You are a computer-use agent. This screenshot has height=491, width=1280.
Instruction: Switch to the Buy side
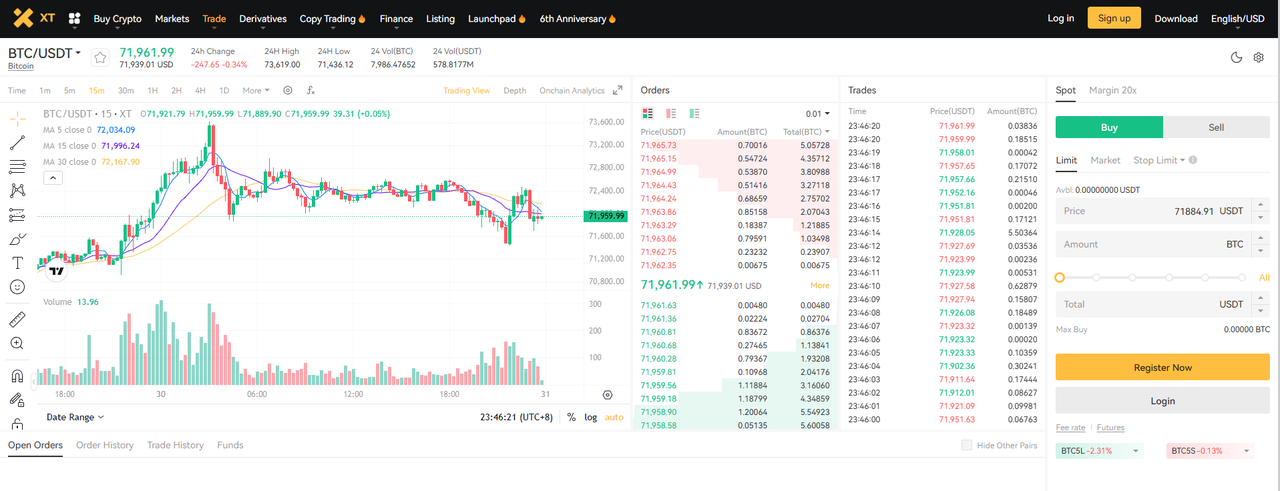pyautogui.click(x=1110, y=127)
